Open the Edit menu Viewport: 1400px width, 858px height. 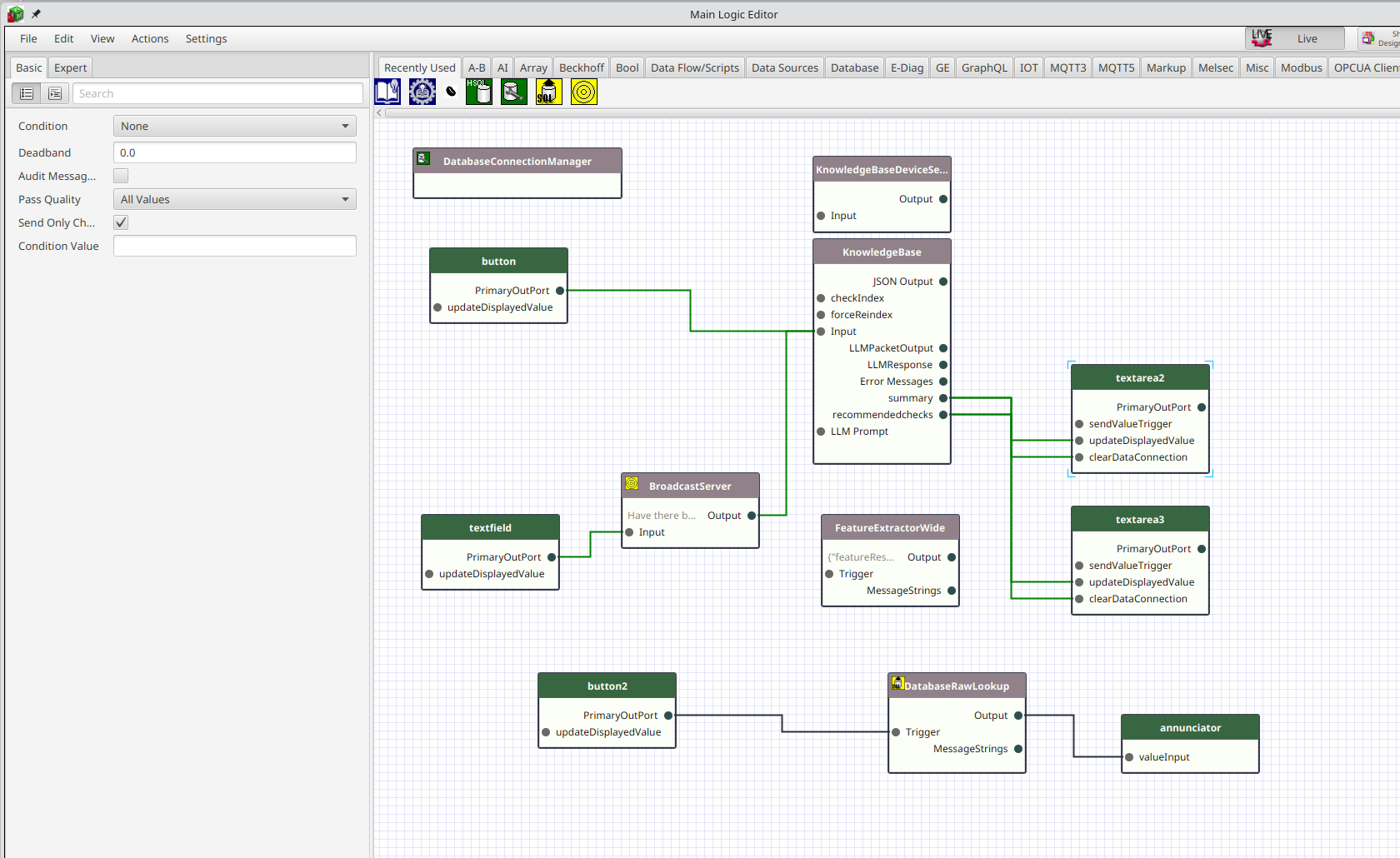[63, 38]
